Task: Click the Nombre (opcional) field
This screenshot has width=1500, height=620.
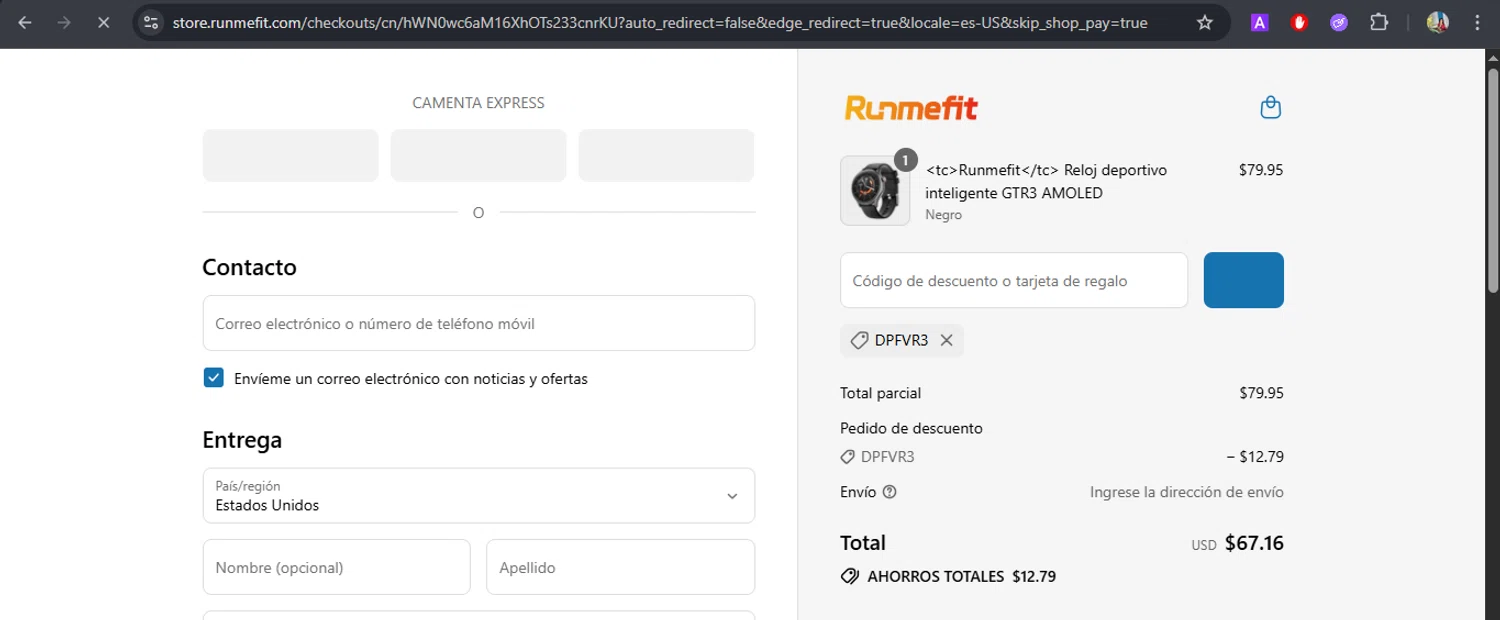Action: pos(336,567)
